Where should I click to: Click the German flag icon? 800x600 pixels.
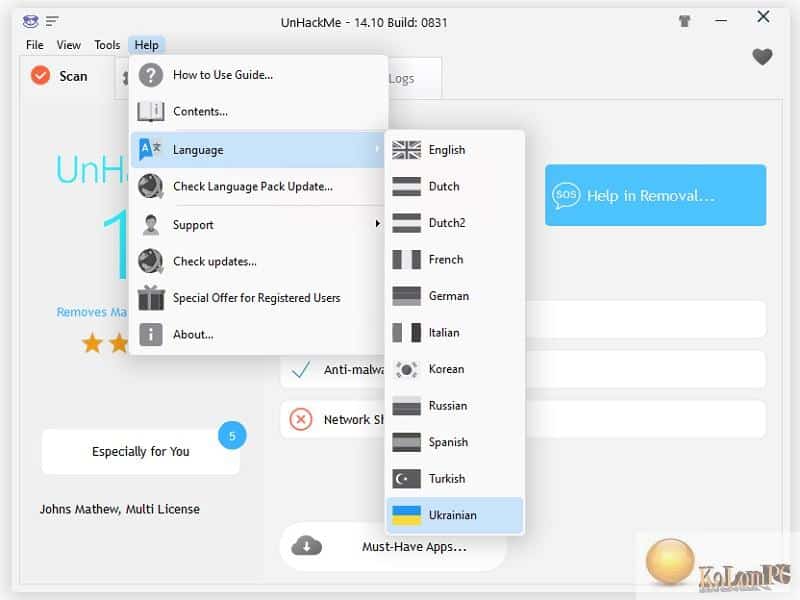[x=406, y=296]
